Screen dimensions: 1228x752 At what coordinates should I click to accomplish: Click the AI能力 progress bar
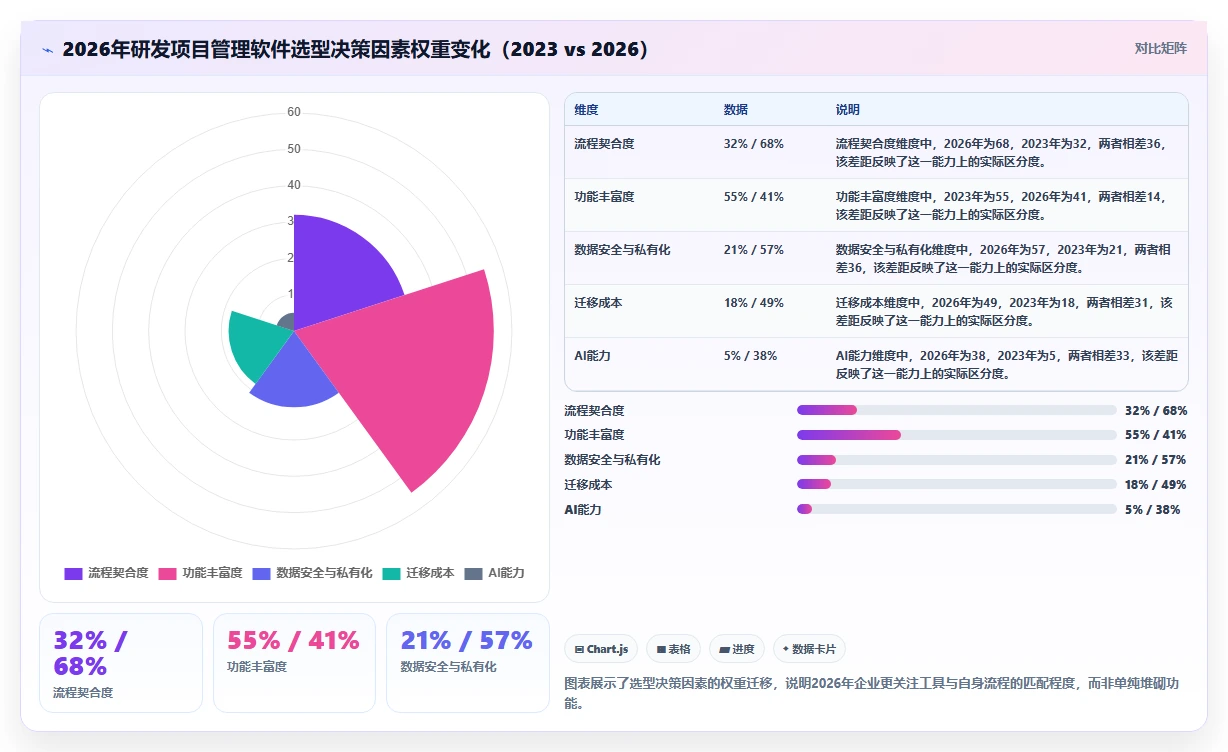click(x=956, y=509)
